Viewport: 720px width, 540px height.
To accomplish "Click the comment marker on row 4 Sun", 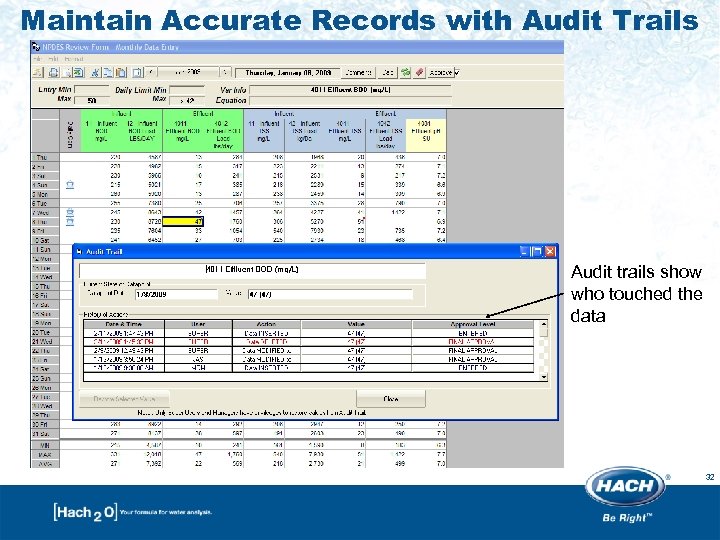I will [70, 185].
